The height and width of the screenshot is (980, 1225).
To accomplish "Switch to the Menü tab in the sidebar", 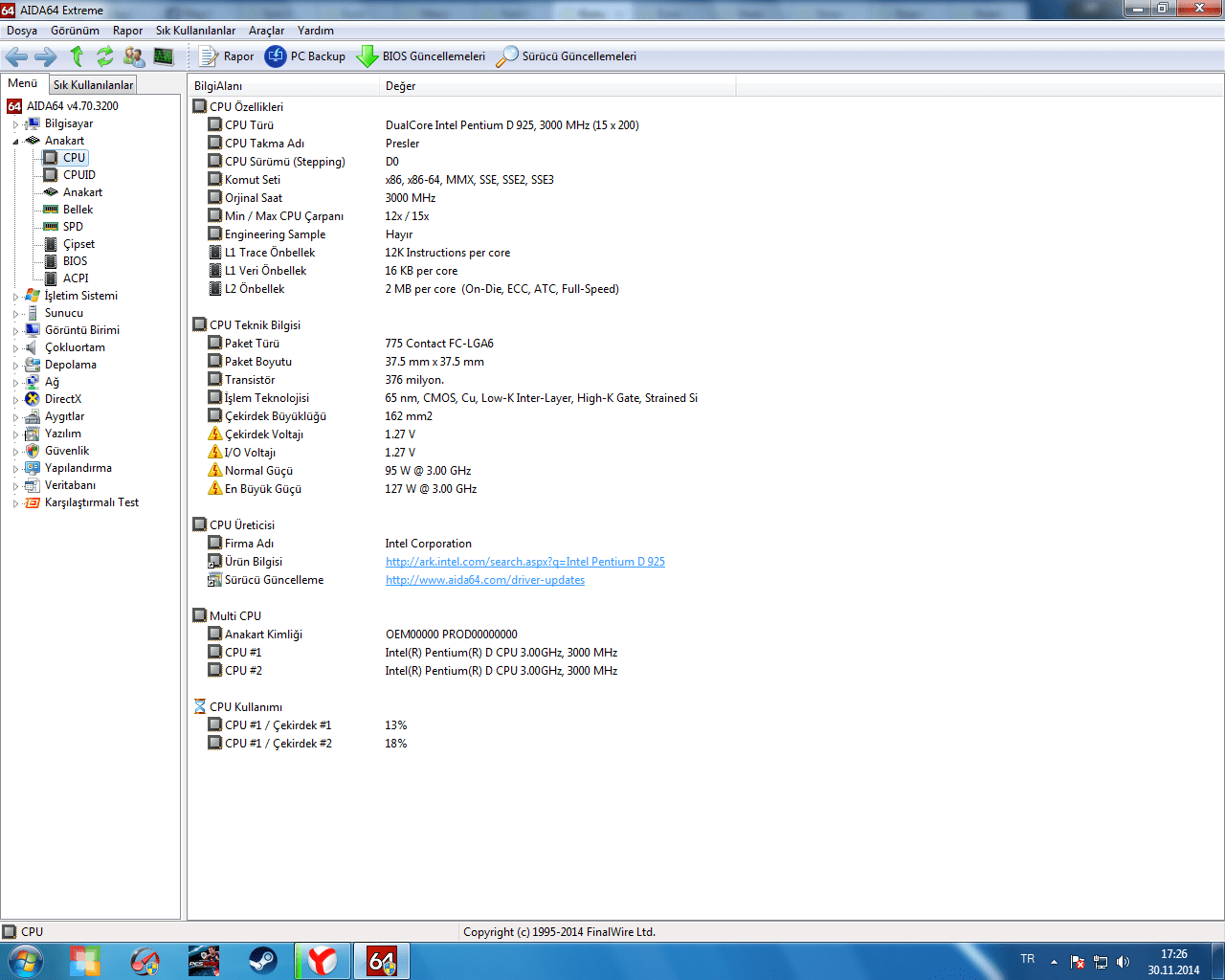I will click(x=23, y=84).
